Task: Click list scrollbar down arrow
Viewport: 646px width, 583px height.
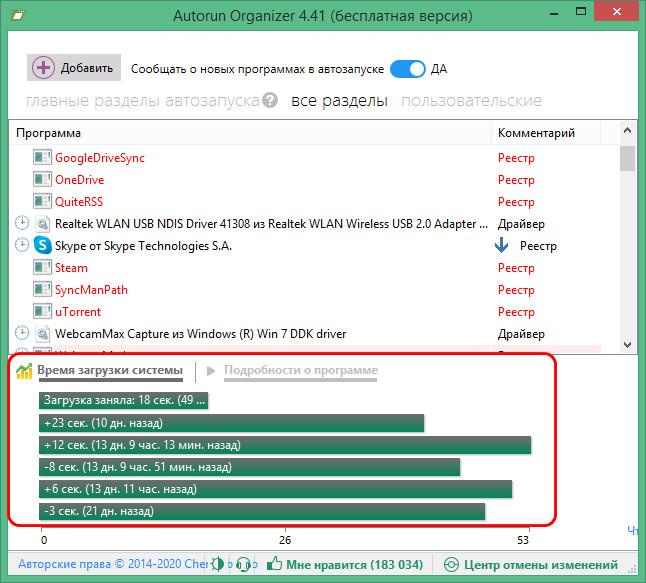Action: coord(627,344)
